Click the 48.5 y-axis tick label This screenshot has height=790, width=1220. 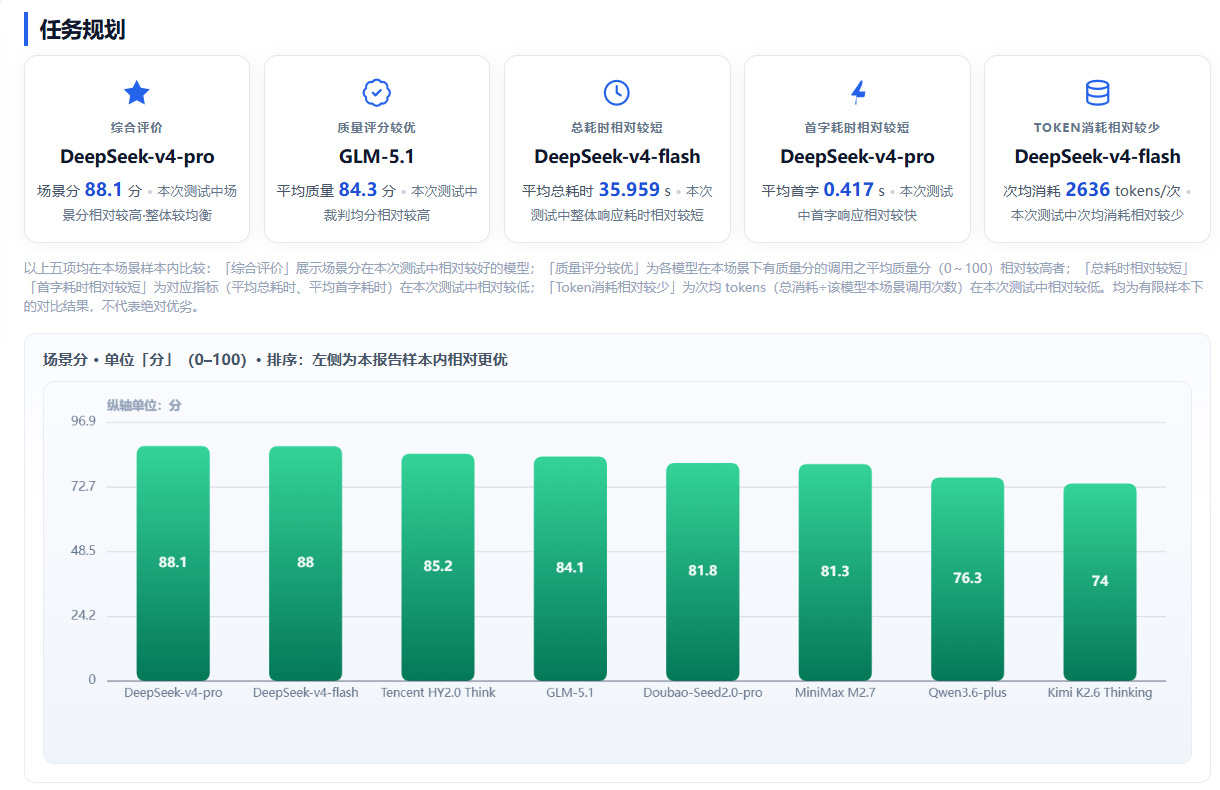click(84, 551)
